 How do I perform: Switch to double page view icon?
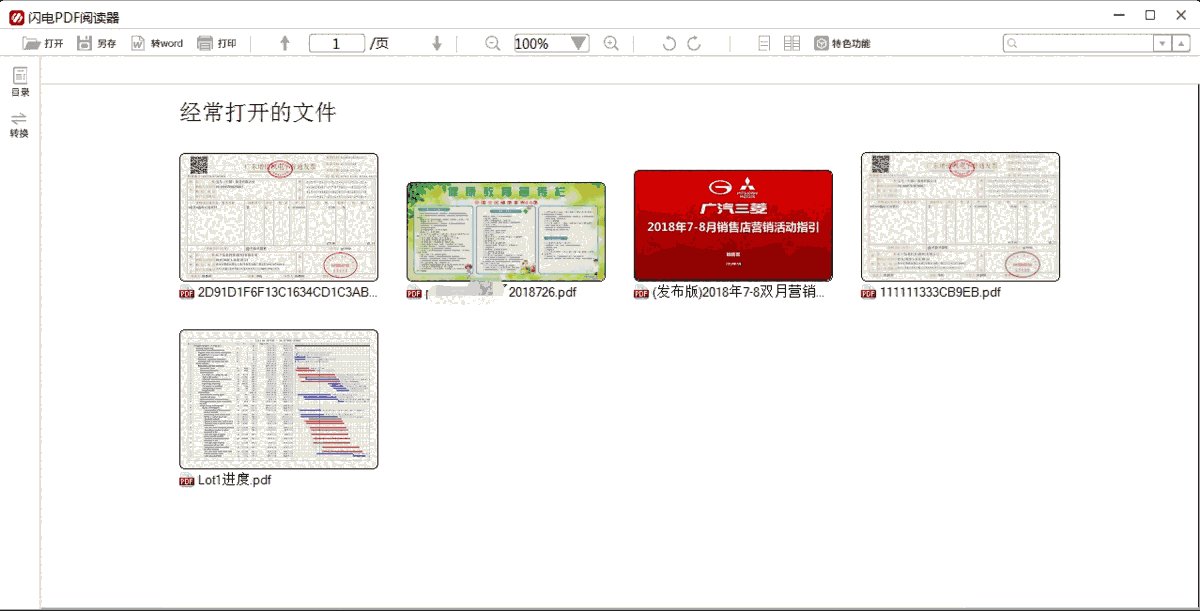791,43
